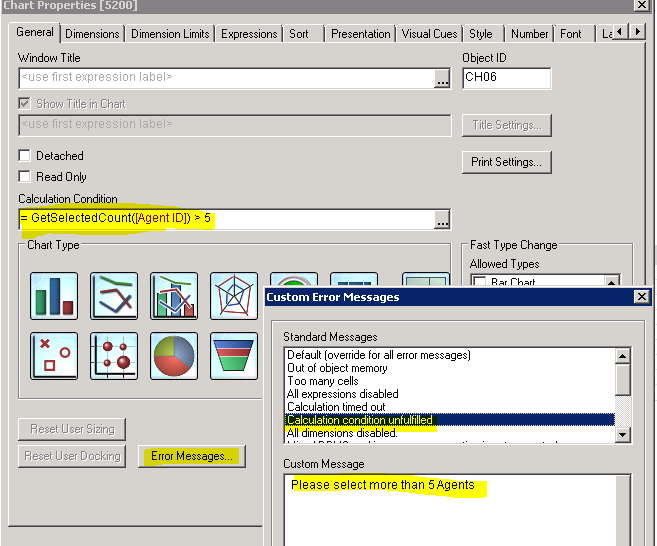657x546 pixels.
Task: Click Reset User Docking button
Action: (72, 456)
